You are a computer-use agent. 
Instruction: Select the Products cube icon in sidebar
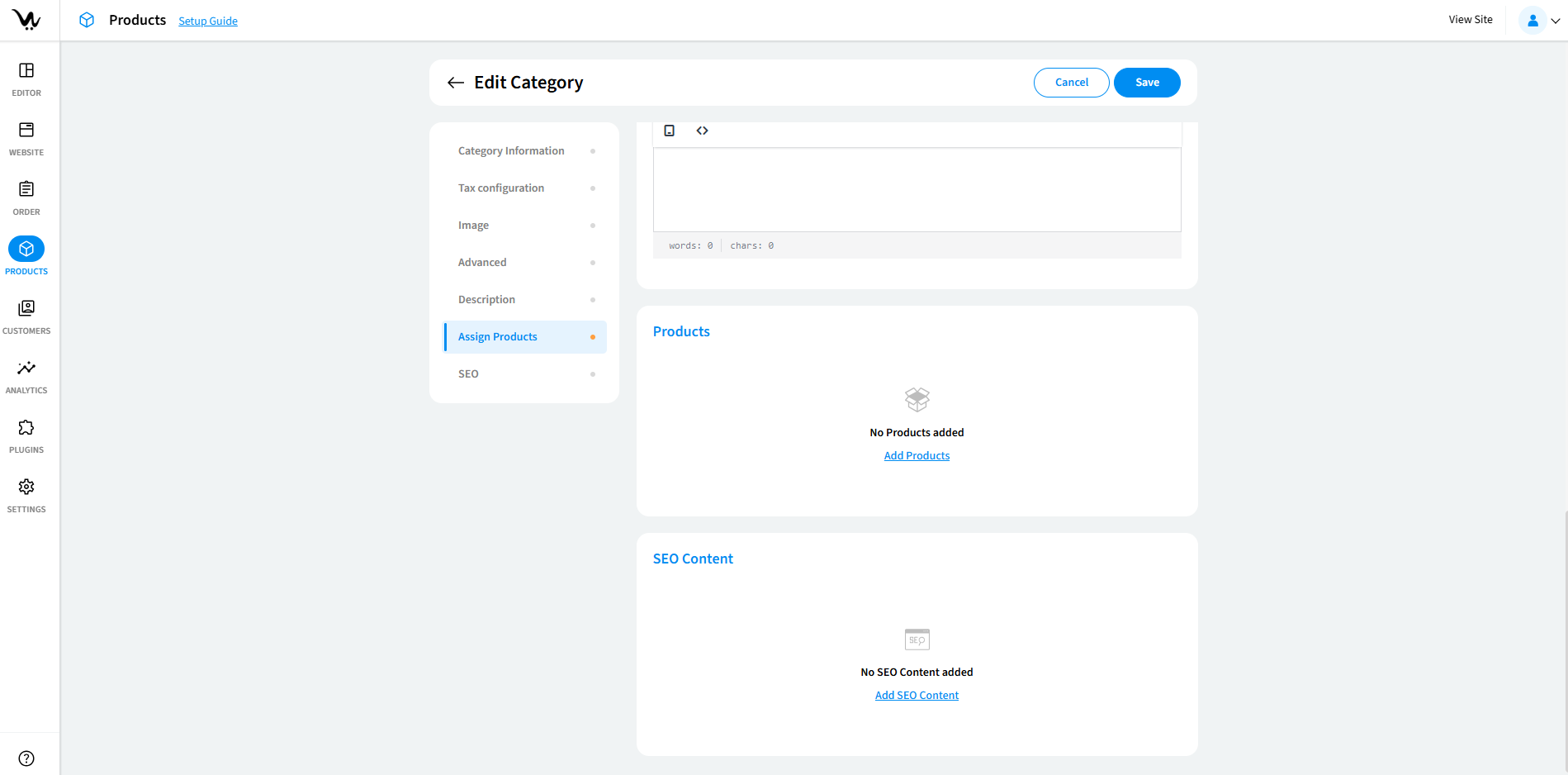(x=26, y=249)
